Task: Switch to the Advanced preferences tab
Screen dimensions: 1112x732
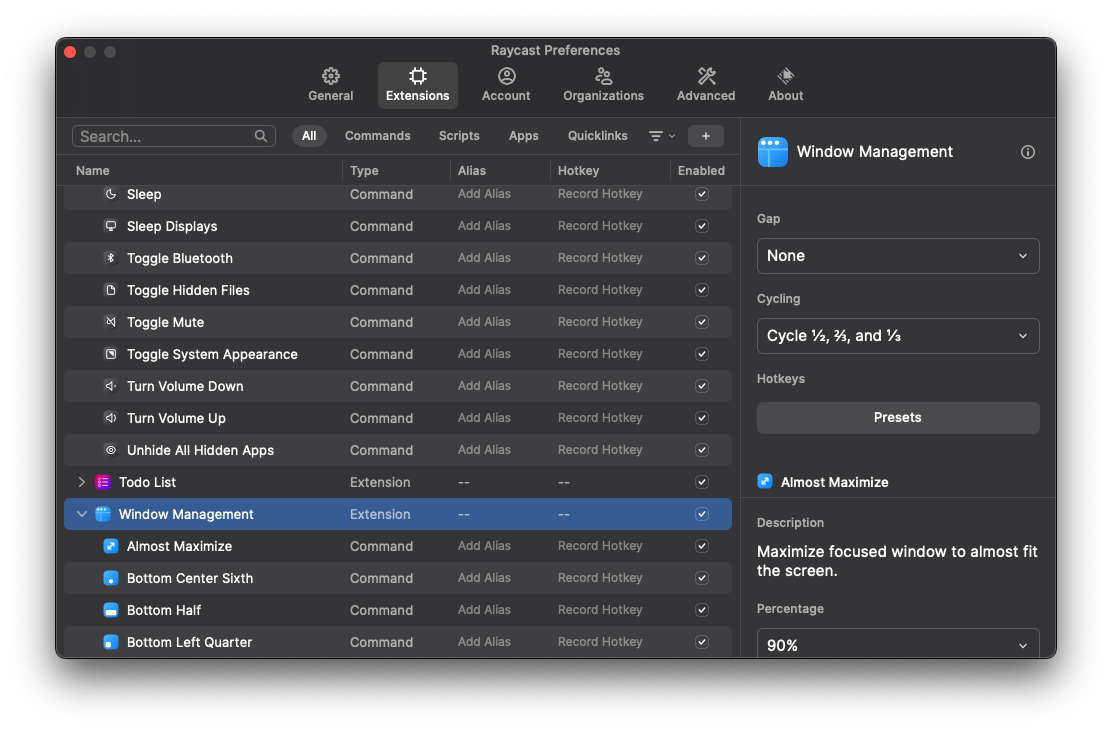Action: tap(706, 85)
